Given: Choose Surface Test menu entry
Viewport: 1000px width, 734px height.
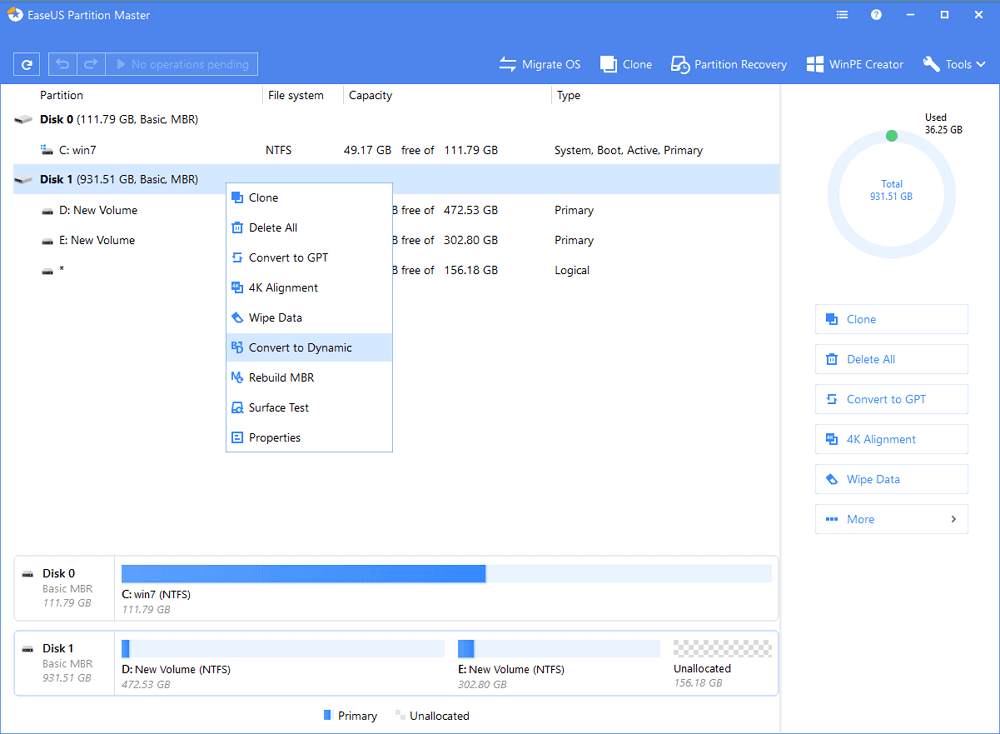Looking at the screenshot, I should [x=309, y=407].
